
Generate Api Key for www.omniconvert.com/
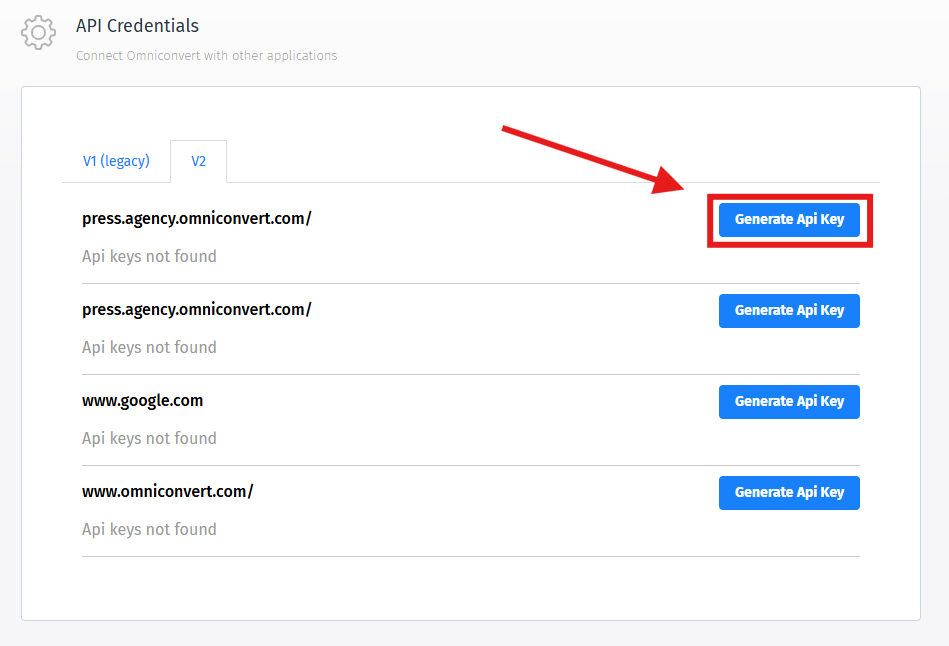pos(789,492)
